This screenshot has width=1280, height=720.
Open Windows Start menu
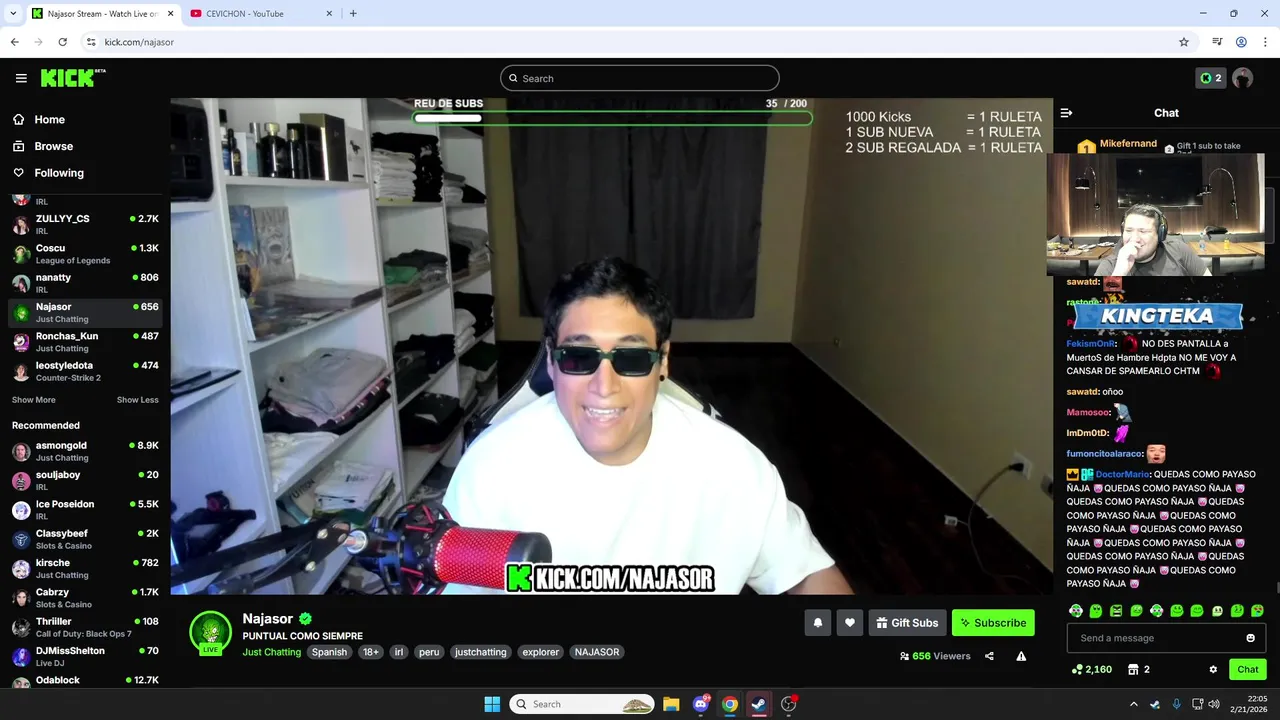click(x=492, y=704)
